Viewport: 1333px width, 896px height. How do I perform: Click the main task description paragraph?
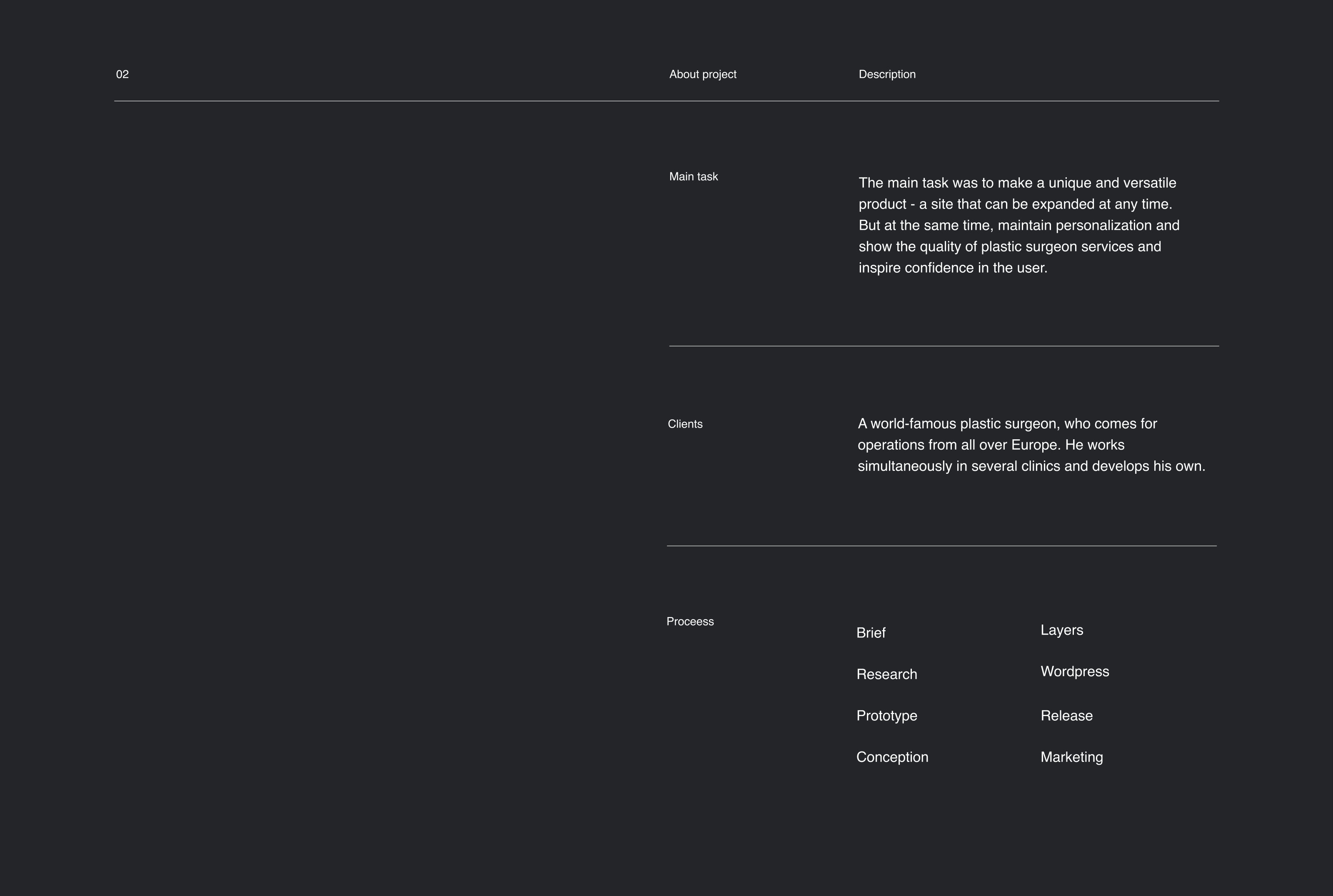(1018, 225)
